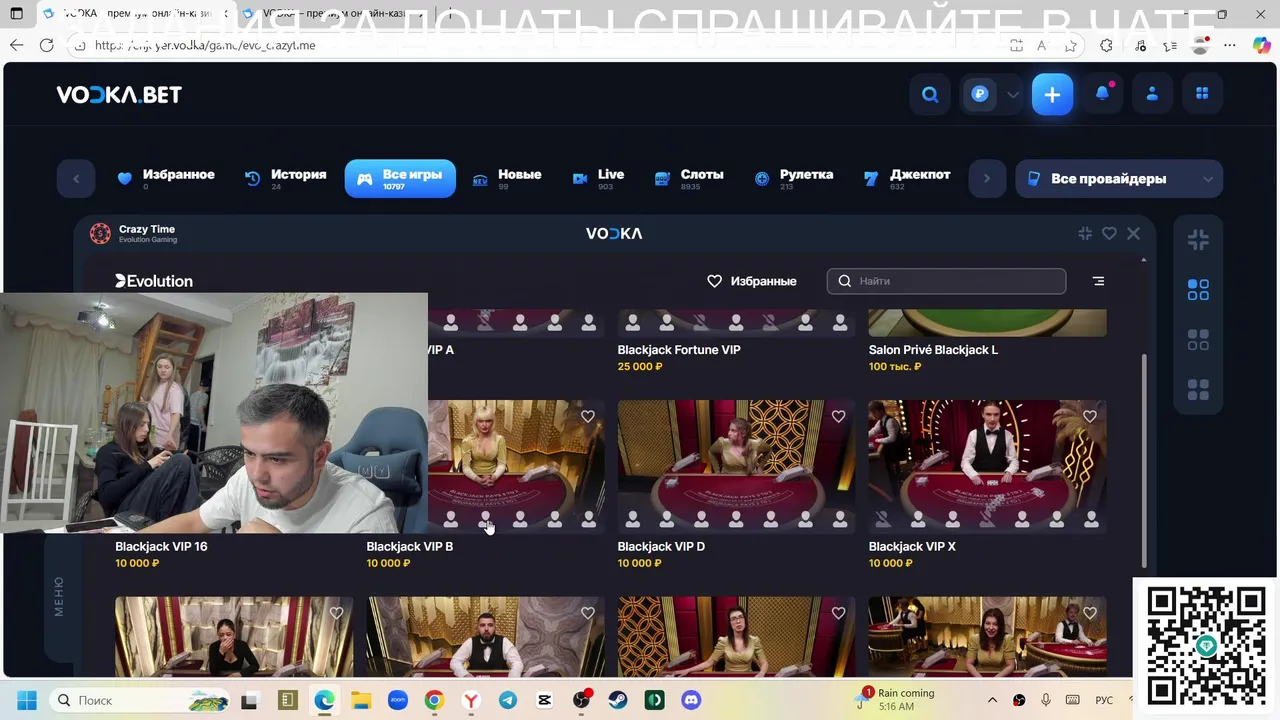Show next game categories arrow
This screenshot has height=720, width=1280.
point(987,179)
